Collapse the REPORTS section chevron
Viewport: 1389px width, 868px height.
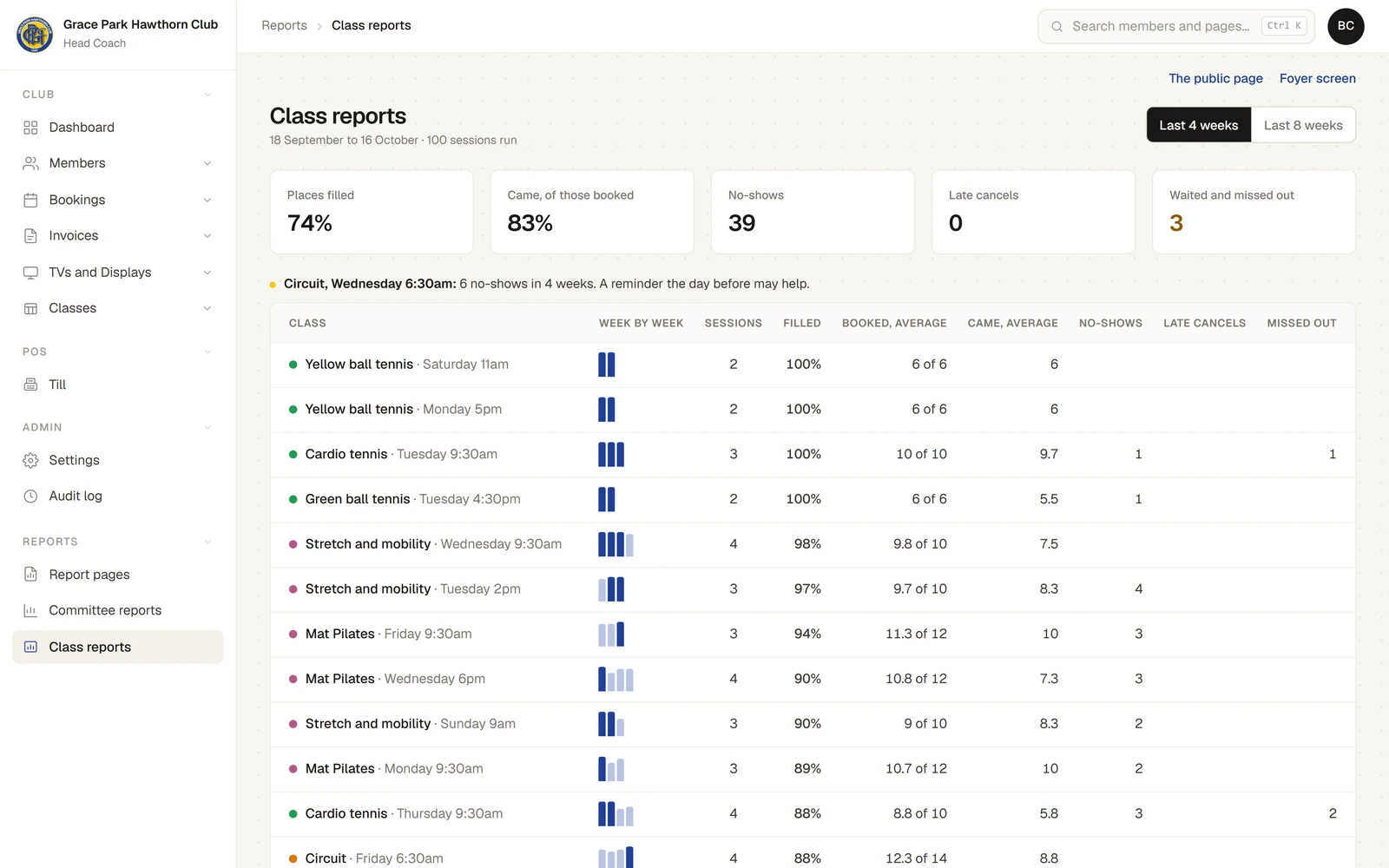pyautogui.click(x=207, y=542)
